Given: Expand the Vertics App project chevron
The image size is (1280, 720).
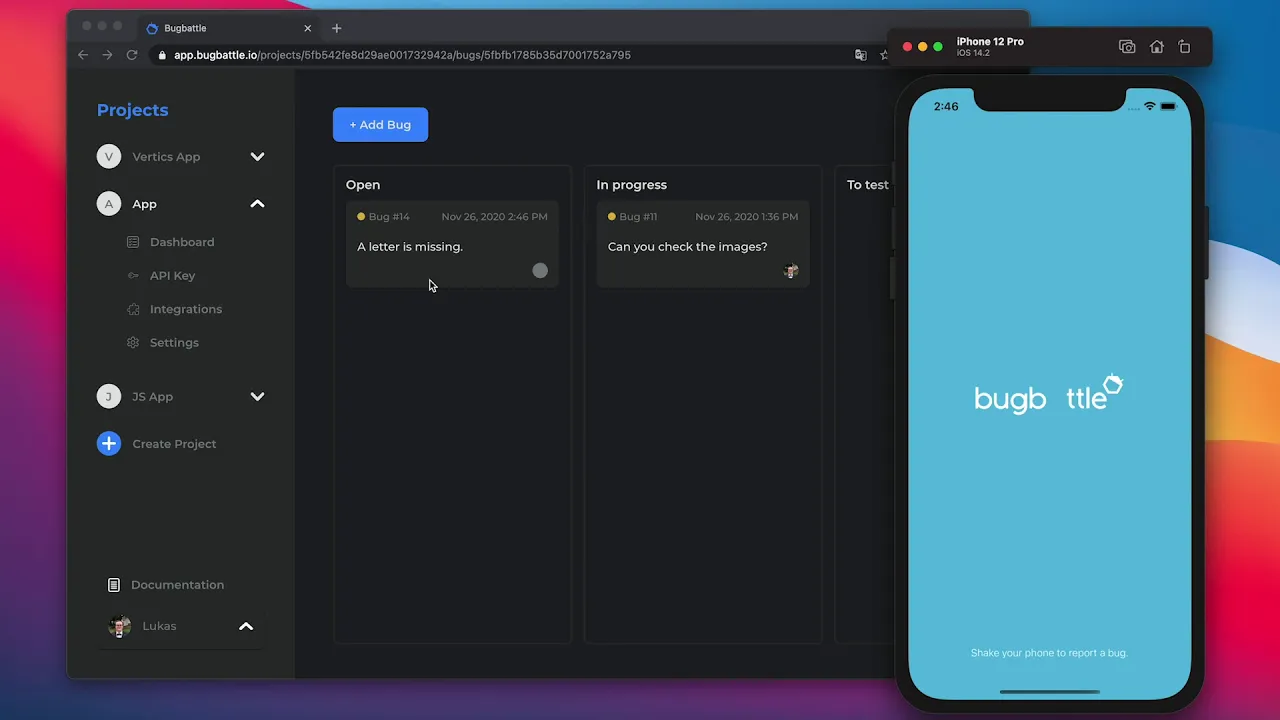Looking at the screenshot, I should 257,157.
